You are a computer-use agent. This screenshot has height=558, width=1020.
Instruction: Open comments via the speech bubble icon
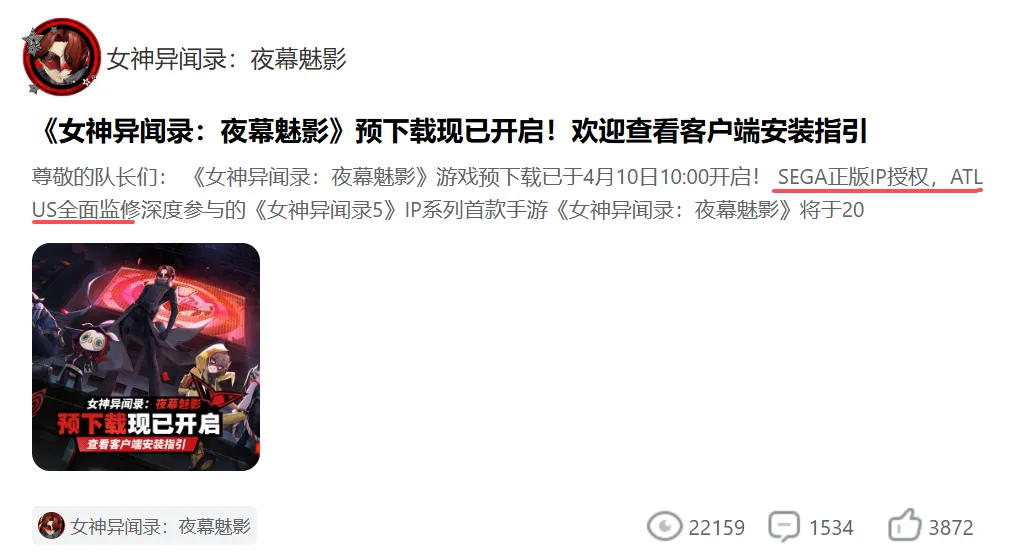point(784,526)
